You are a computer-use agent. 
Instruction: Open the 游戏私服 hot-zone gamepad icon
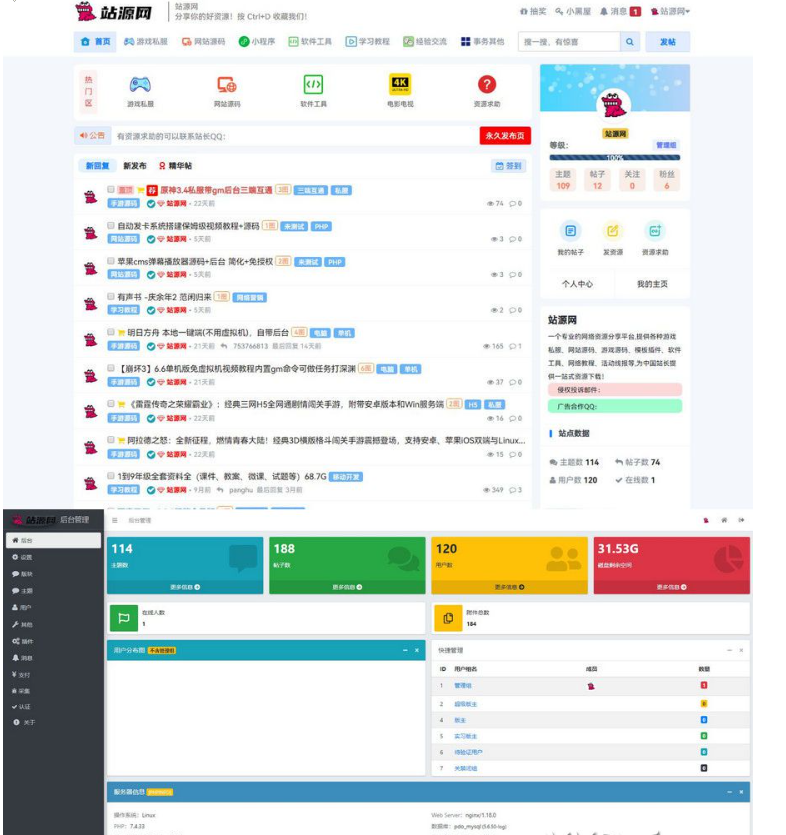tap(140, 85)
